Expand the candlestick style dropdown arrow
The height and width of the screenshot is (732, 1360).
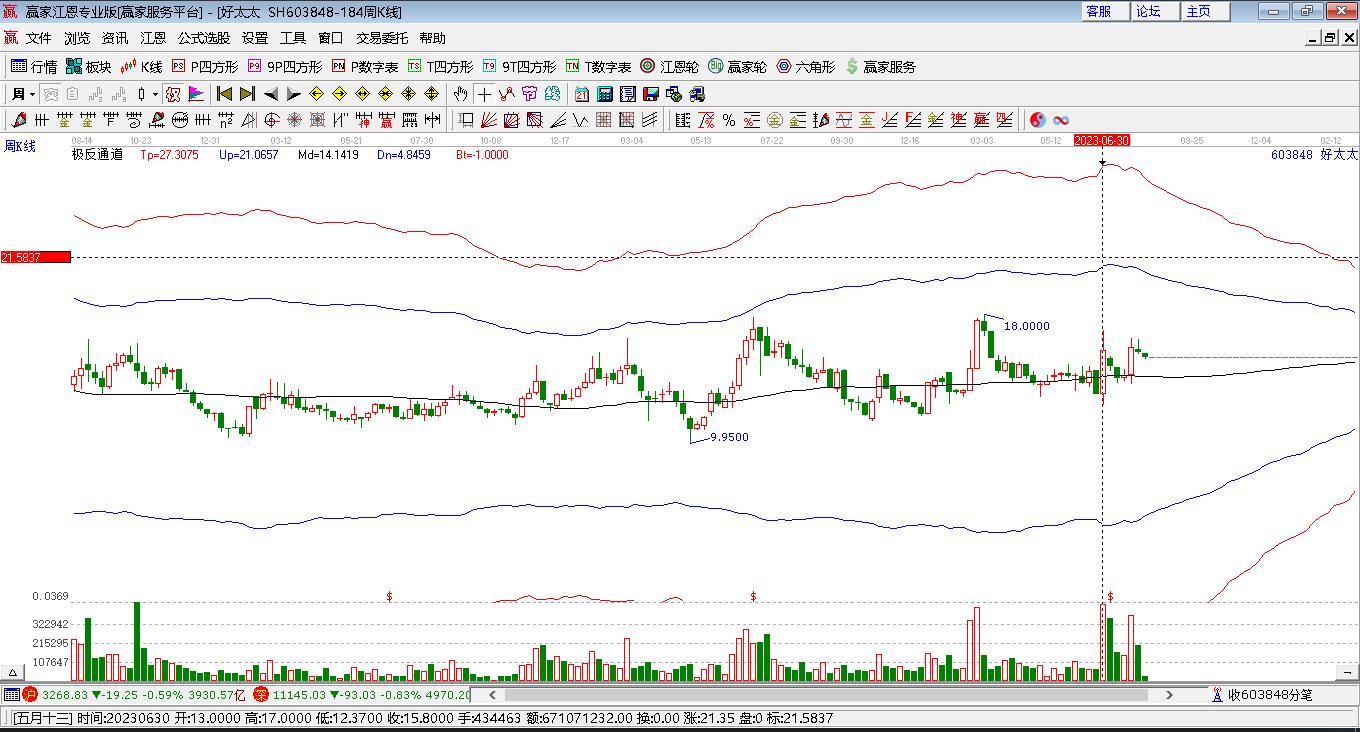coord(155,94)
